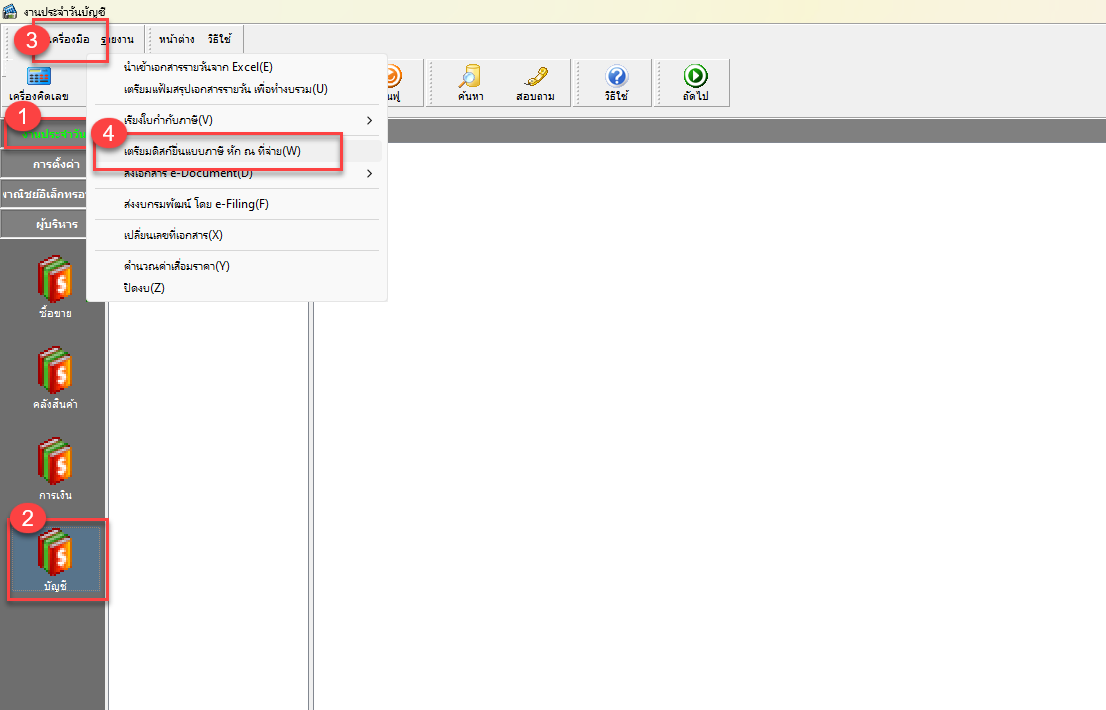Expand the เรียงใบกำกับภาษี(V) submenu
The width and height of the screenshot is (1106, 710).
coord(200,118)
